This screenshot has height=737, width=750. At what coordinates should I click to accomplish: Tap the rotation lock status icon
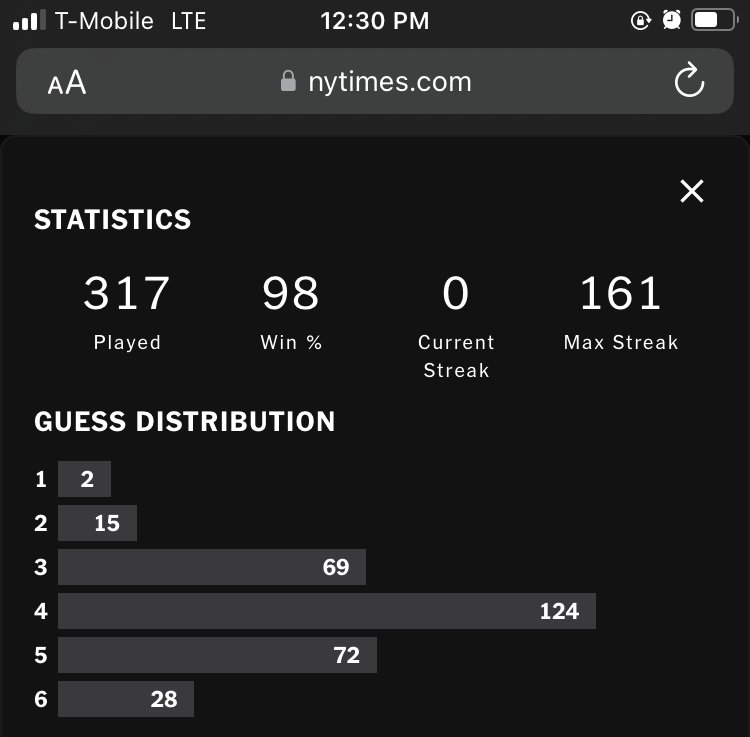[x=640, y=21]
